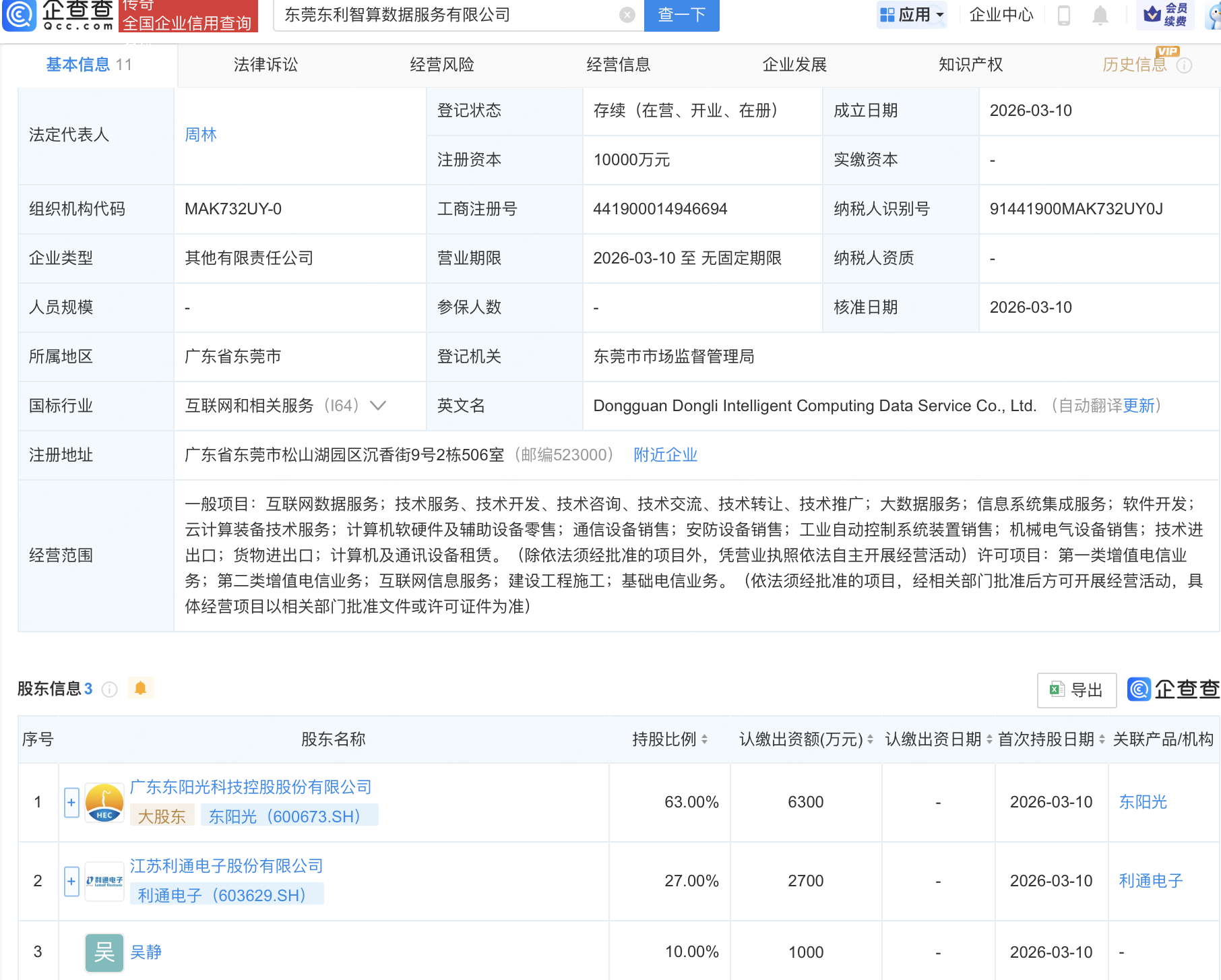1221x980 pixels.
Task: Open the 附近企业 link
Action: click(x=665, y=455)
